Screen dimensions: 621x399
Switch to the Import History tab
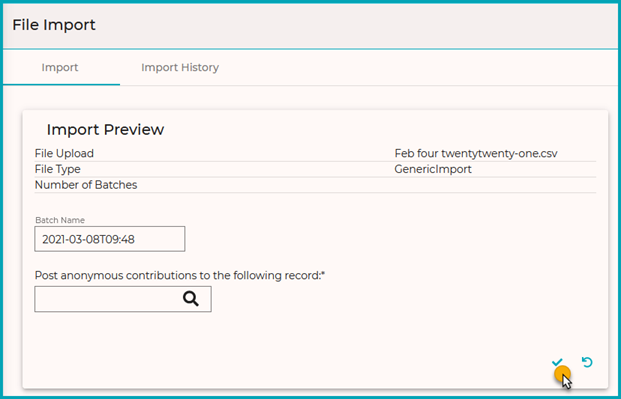pyautogui.click(x=180, y=67)
